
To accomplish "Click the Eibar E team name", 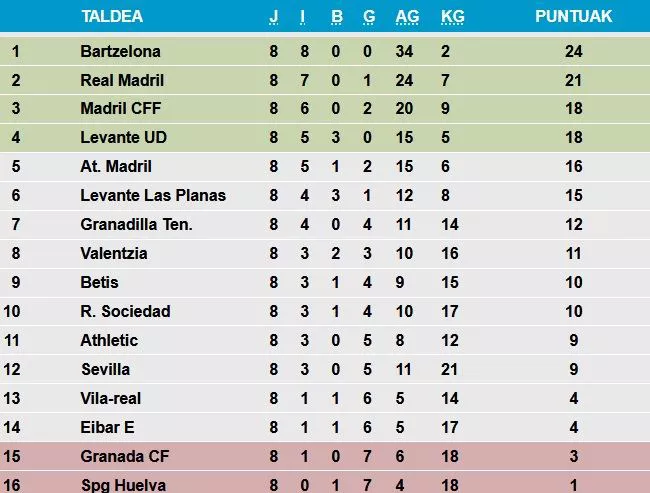I will pyautogui.click(x=107, y=427).
